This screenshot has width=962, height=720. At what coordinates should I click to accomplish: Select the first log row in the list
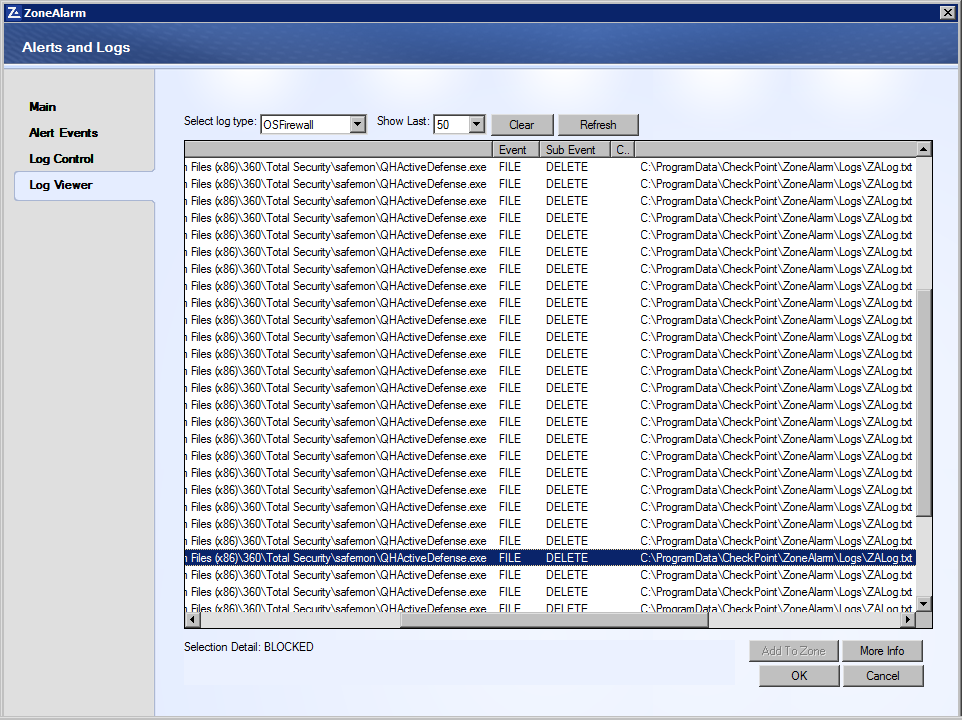(x=550, y=167)
